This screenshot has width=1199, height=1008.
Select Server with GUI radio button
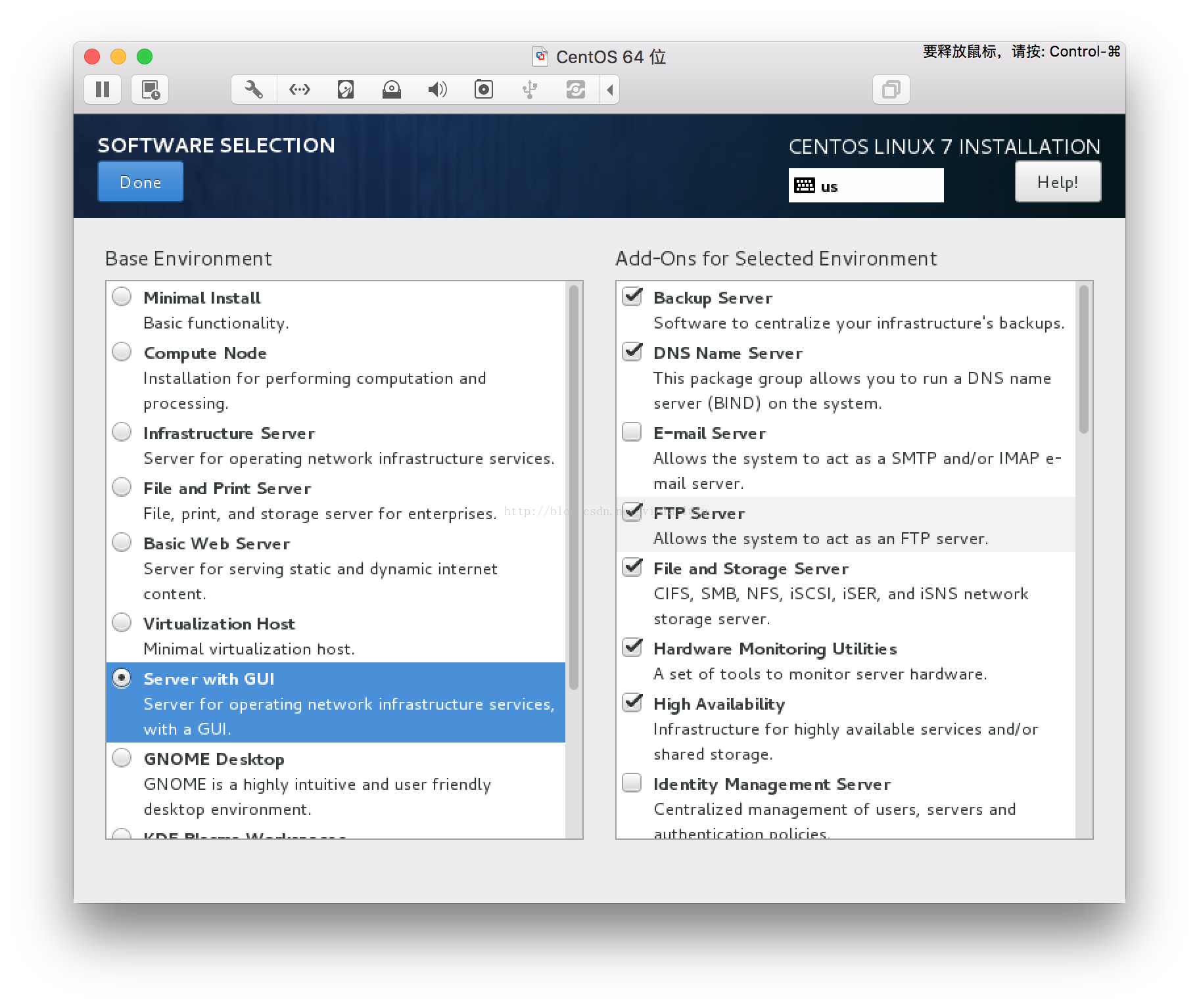(122, 678)
